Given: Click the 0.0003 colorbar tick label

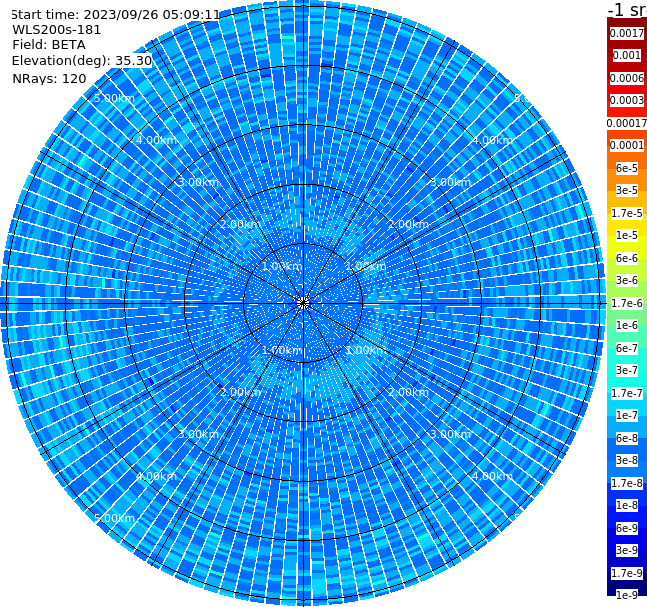Looking at the screenshot, I should (627, 100).
